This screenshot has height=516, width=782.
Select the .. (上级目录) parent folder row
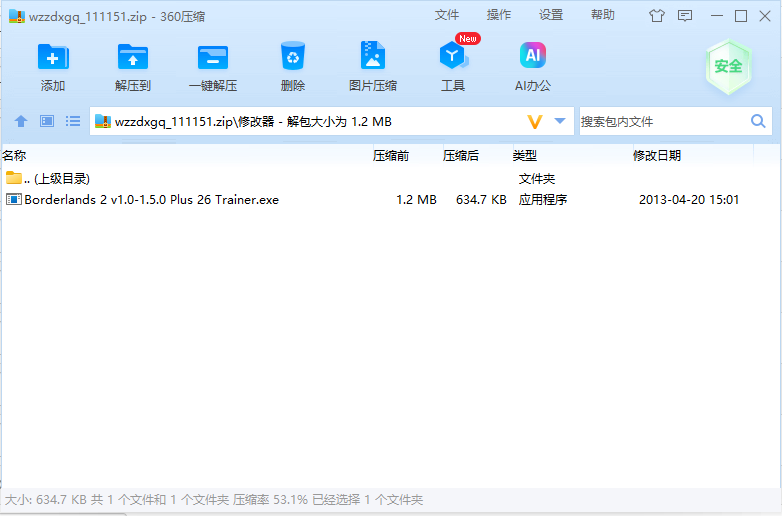pos(391,178)
